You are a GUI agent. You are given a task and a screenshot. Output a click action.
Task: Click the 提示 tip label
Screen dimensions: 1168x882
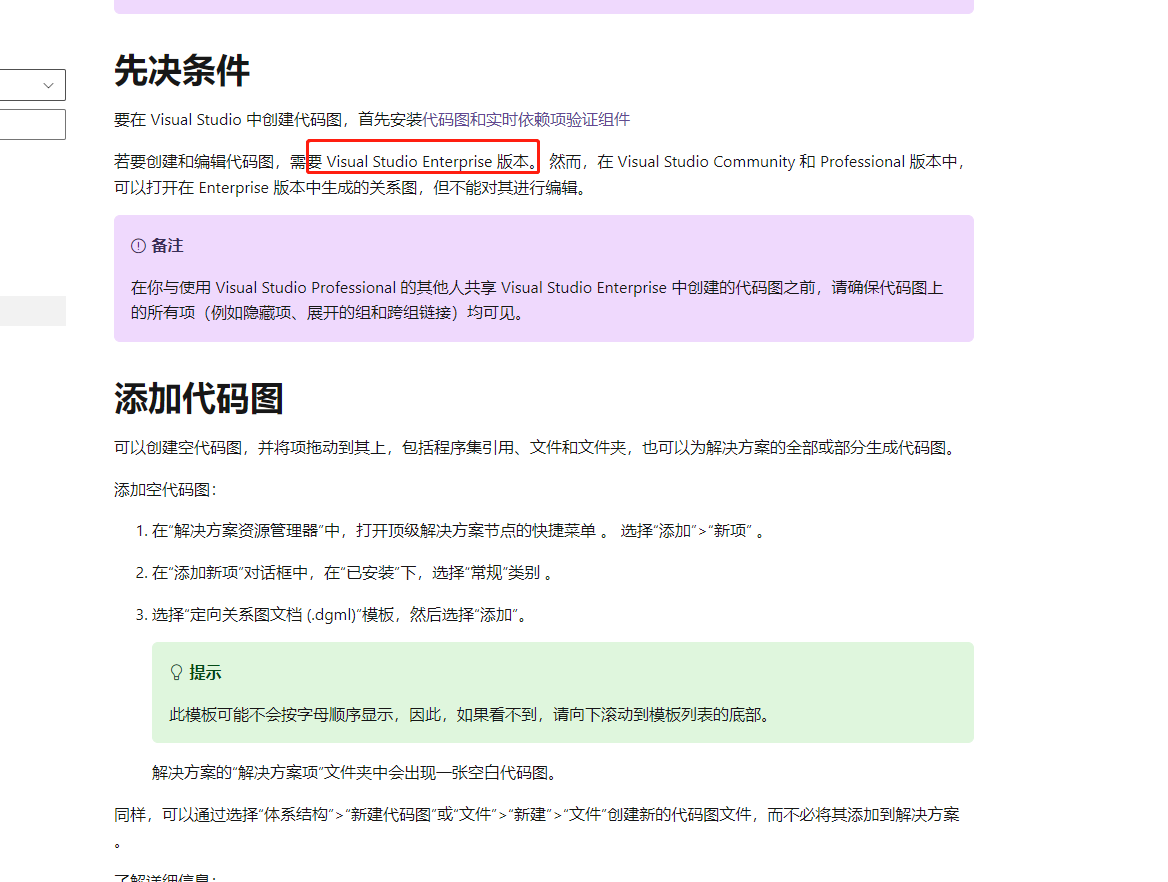pyautogui.click(x=206, y=673)
